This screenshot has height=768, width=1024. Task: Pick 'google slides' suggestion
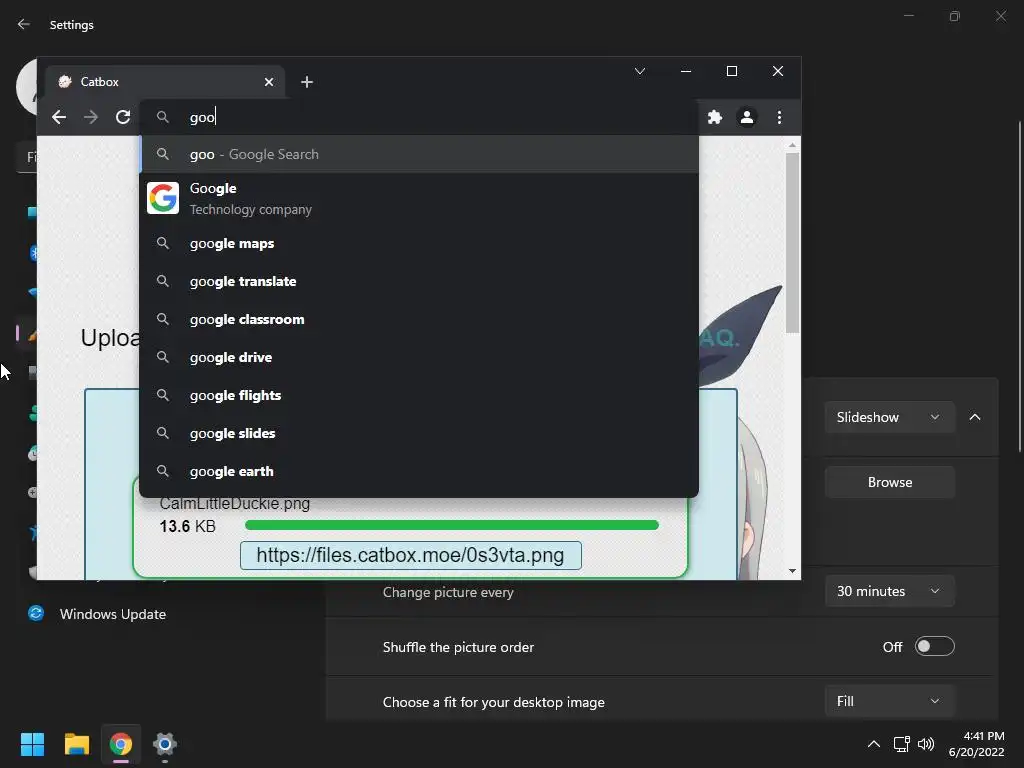pyautogui.click(x=419, y=433)
